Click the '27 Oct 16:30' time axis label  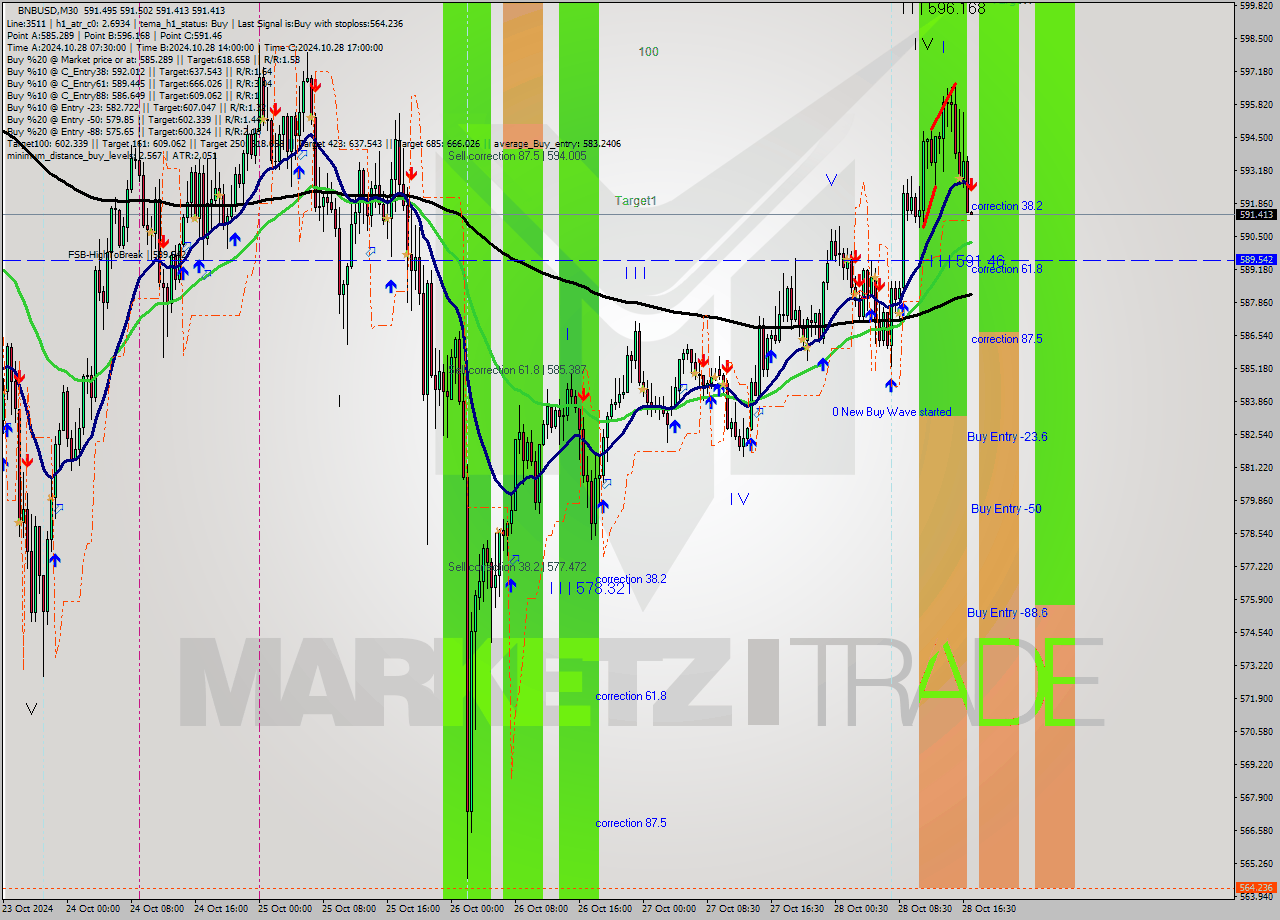(797, 909)
